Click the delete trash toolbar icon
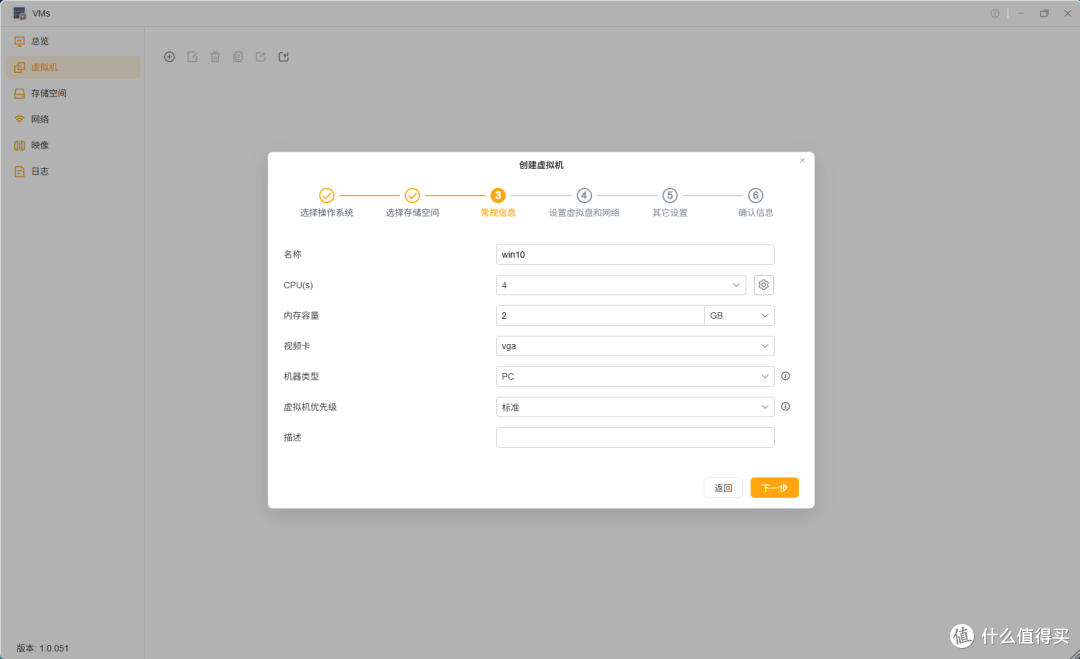The height and width of the screenshot is (659, 1080). pyautogui.click(x=215, y=57)
